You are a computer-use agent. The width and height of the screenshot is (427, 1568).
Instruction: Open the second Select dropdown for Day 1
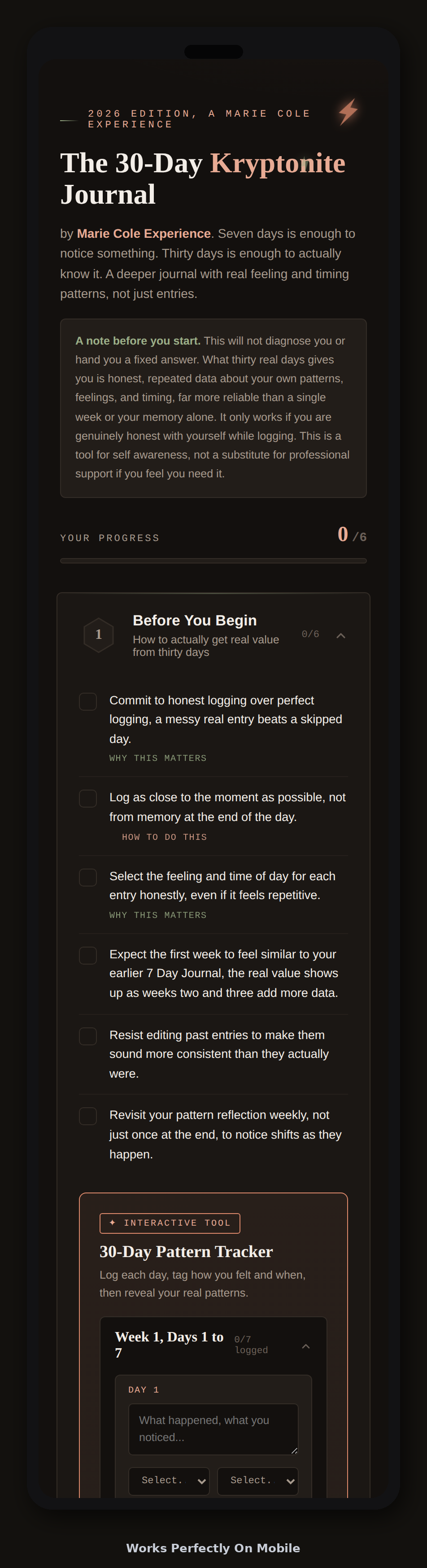pos(258,1481)
